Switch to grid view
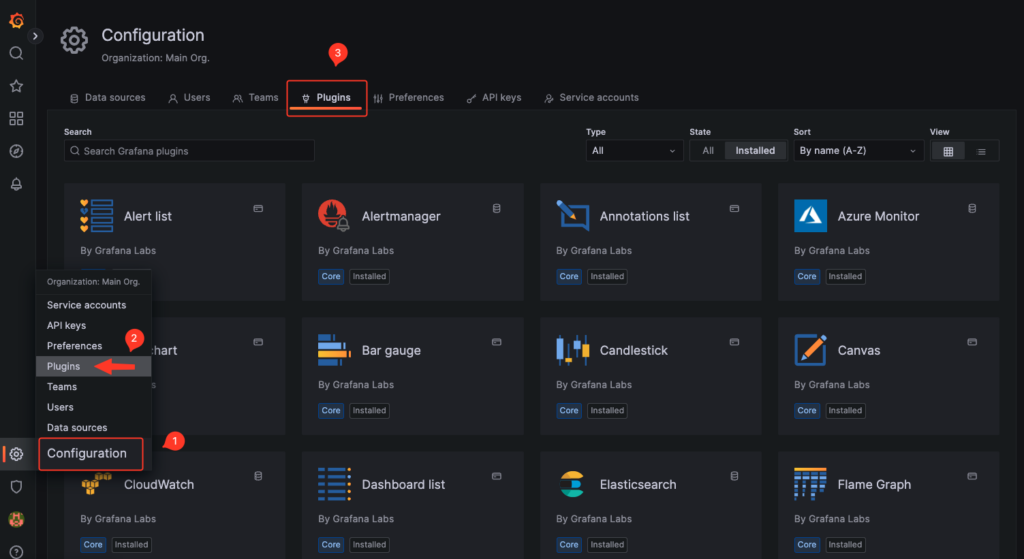This screenshot has width=1024, height=559. pos(948,152)
